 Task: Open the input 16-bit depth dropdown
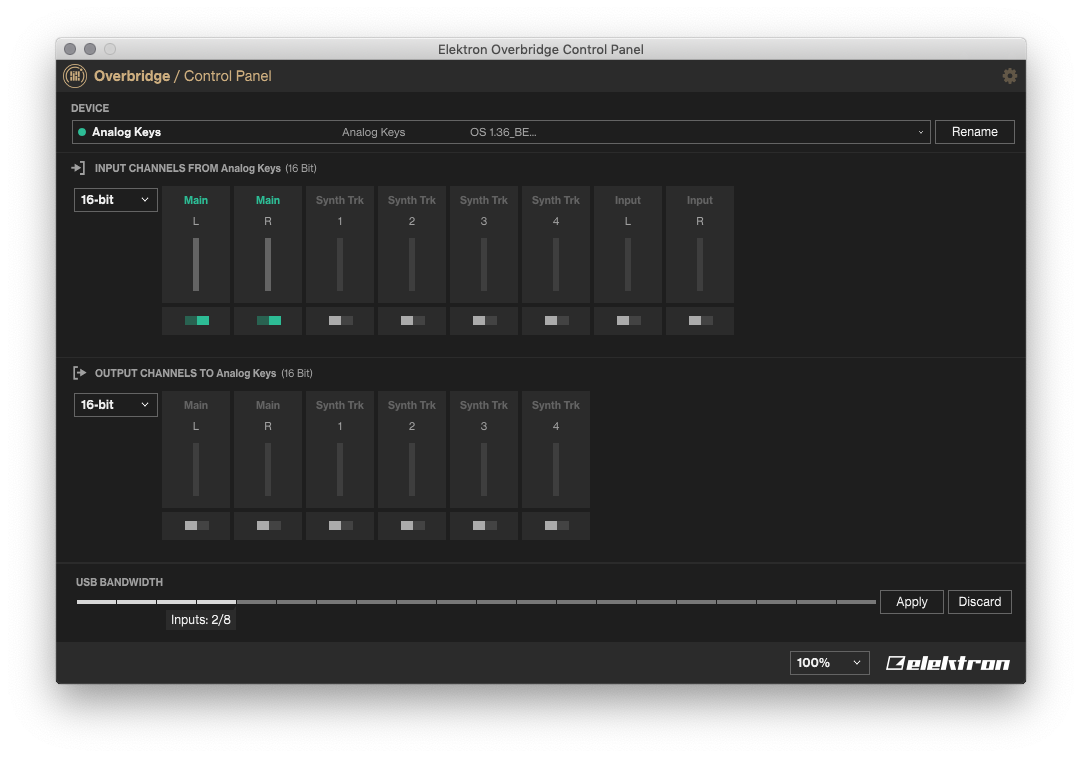[x=115, y=200]
